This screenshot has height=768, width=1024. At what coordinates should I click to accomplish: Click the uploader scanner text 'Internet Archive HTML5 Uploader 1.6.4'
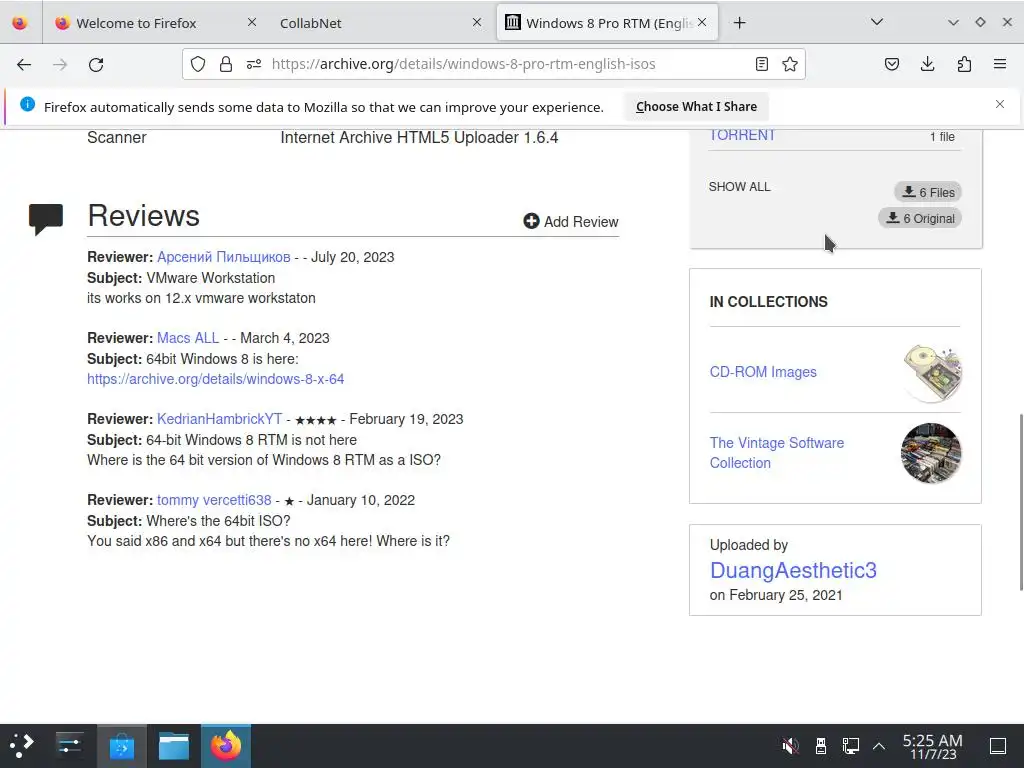point(419,138)
